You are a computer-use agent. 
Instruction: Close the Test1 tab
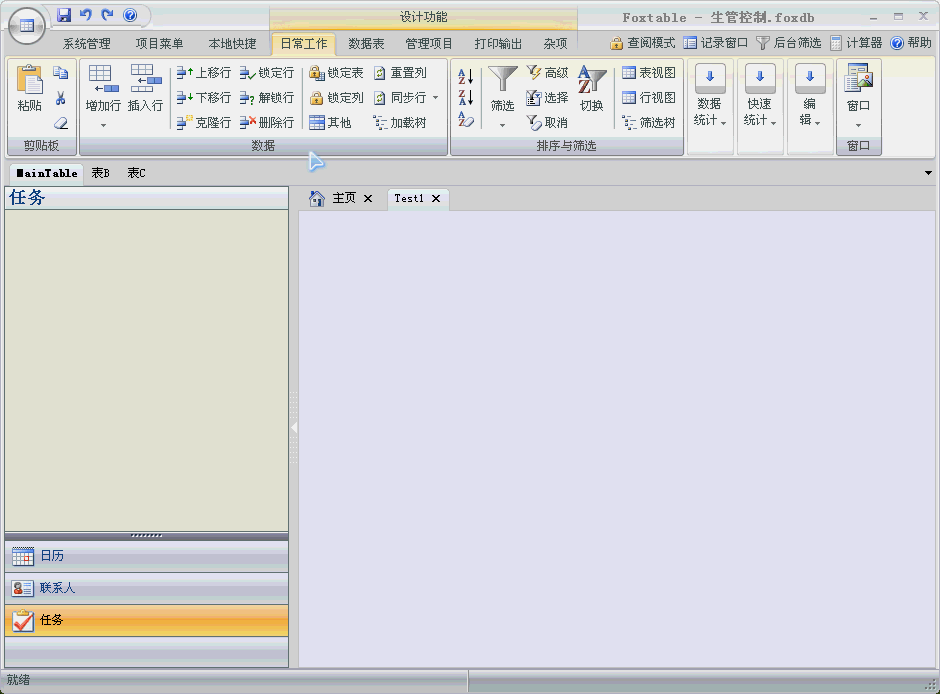[x=436, y=199]
